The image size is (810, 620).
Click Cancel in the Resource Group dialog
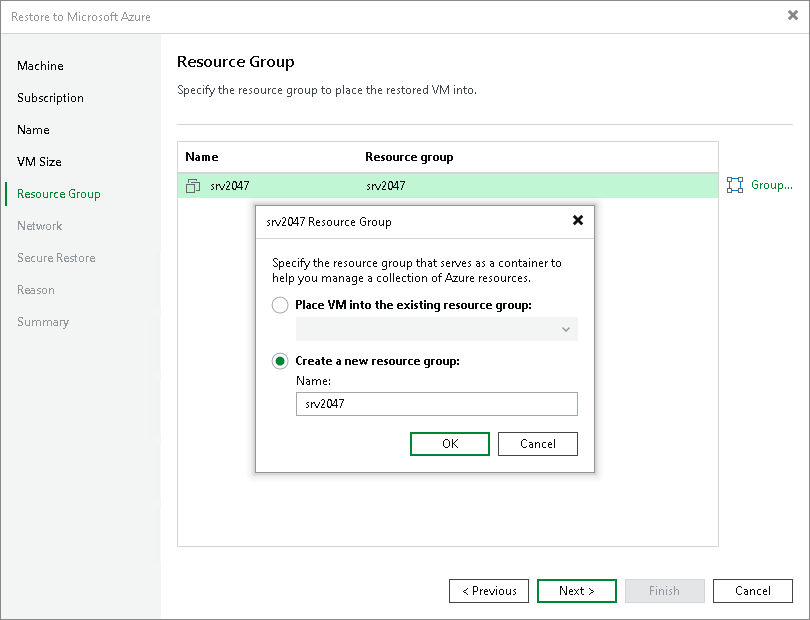(x=538, y=444)
